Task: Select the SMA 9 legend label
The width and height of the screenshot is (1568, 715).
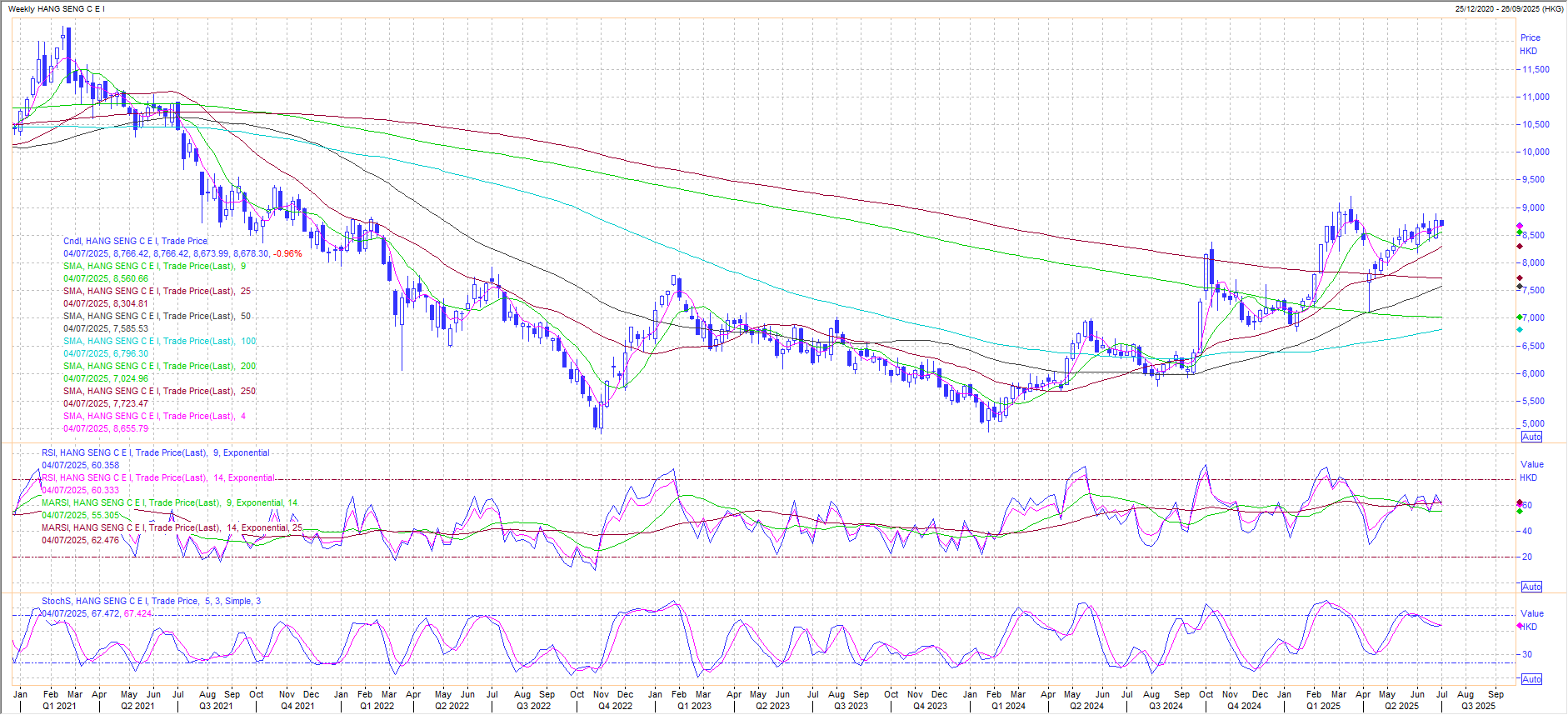Action: (x=154, y=266)
